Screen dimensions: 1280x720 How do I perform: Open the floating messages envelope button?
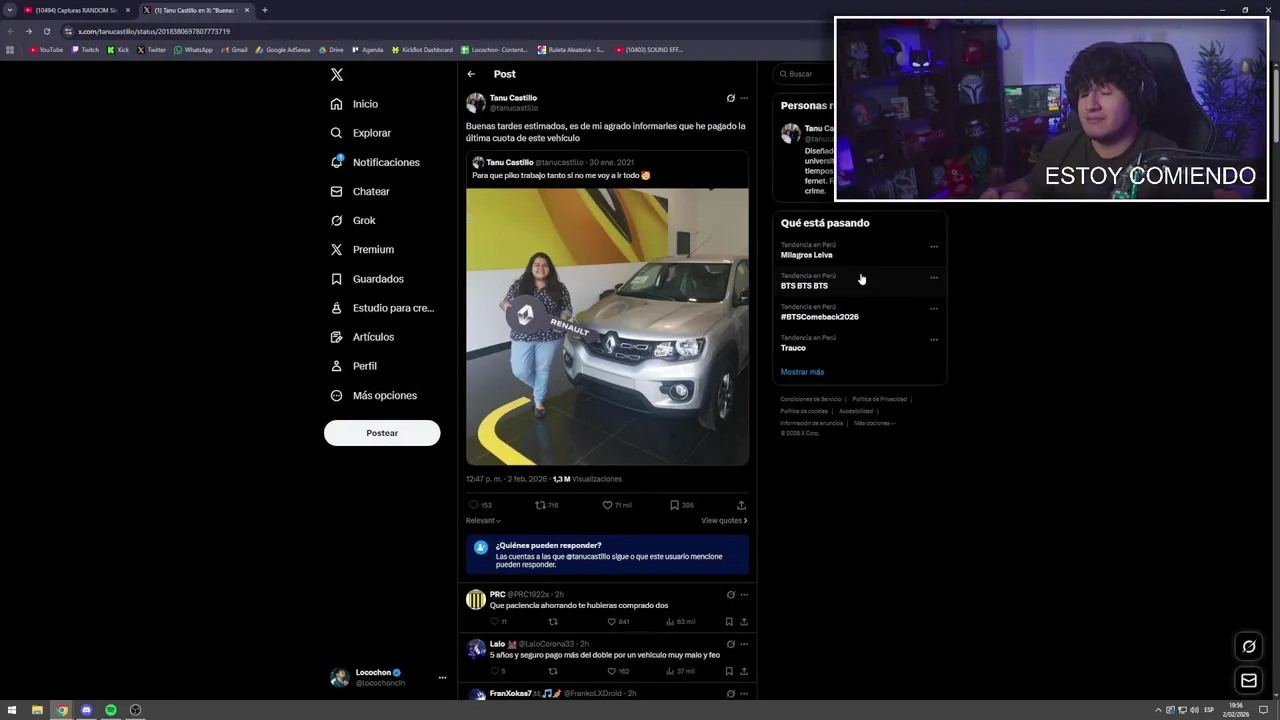(1249, 681)
